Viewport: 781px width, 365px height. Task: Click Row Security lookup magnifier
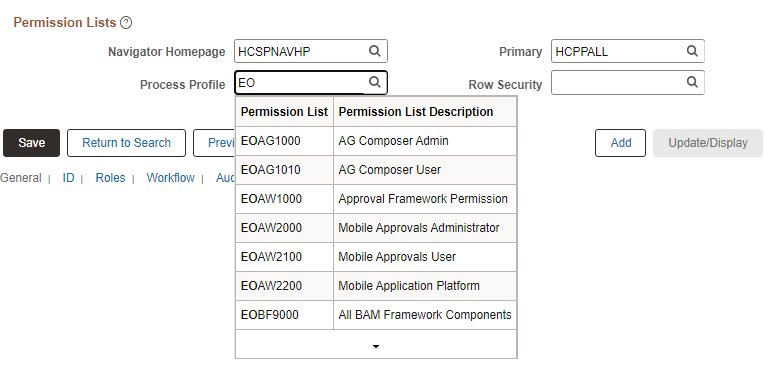(x=692, y=82)
